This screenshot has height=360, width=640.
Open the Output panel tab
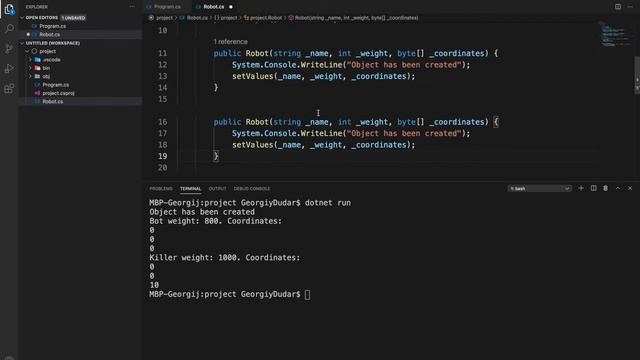coord(218,189)
